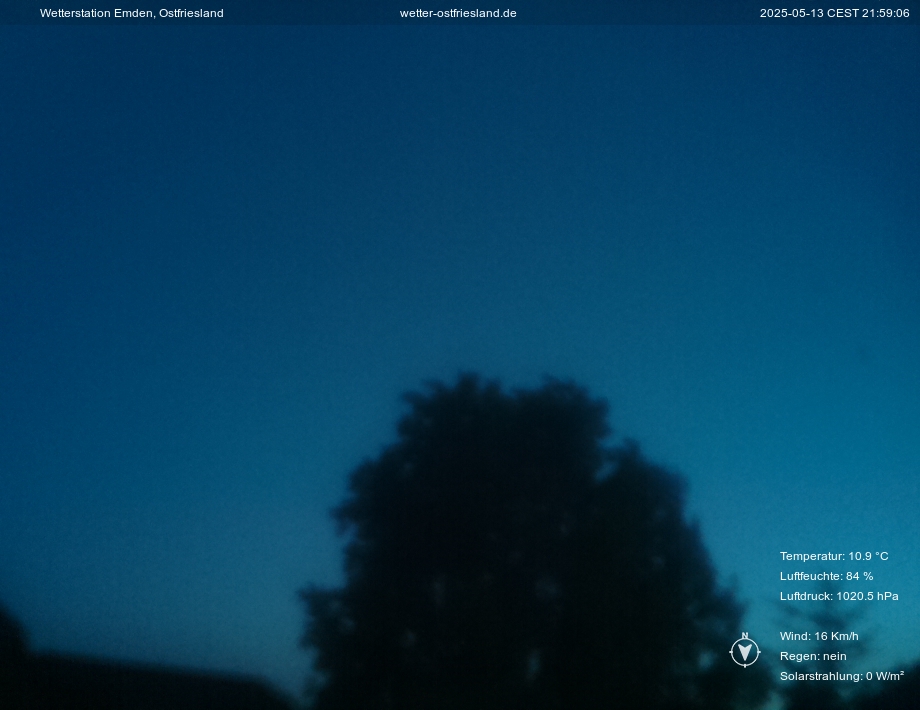Click the Regen: nein rain status
The width and height of the screenshot is (920, 710).
(813, 656)
